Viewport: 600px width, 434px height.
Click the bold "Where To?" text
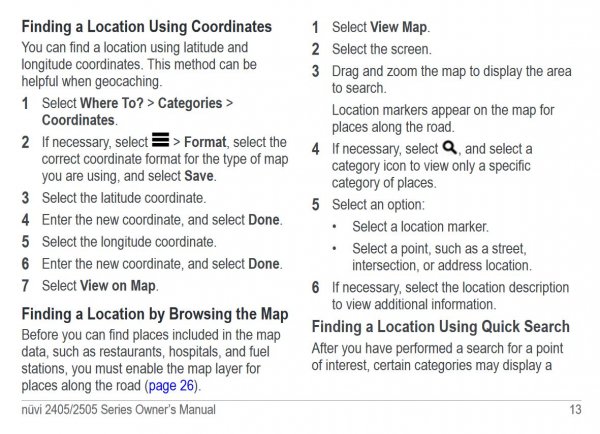click(118, 103)
